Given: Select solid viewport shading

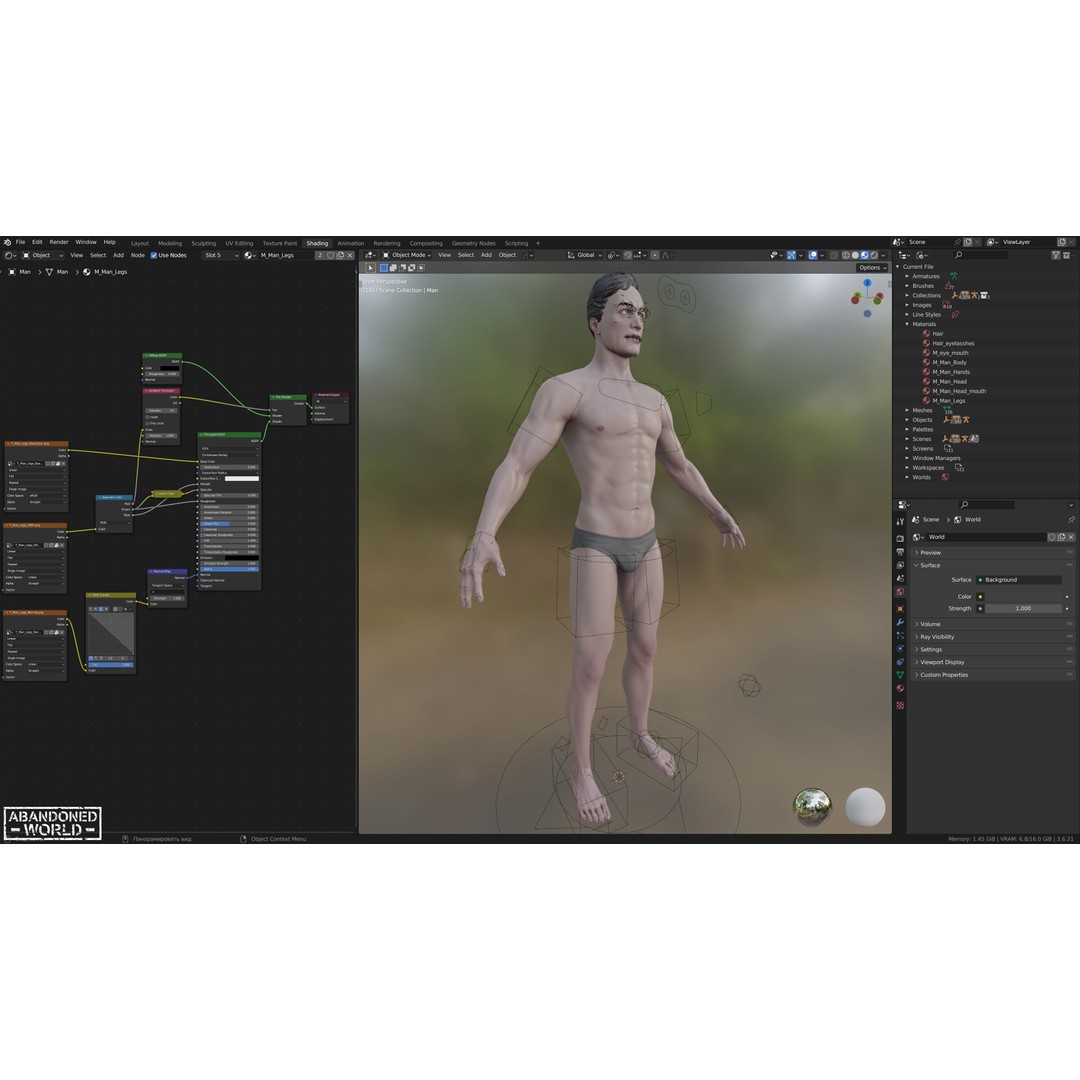Looking at the screenshot, I should 855,255.
